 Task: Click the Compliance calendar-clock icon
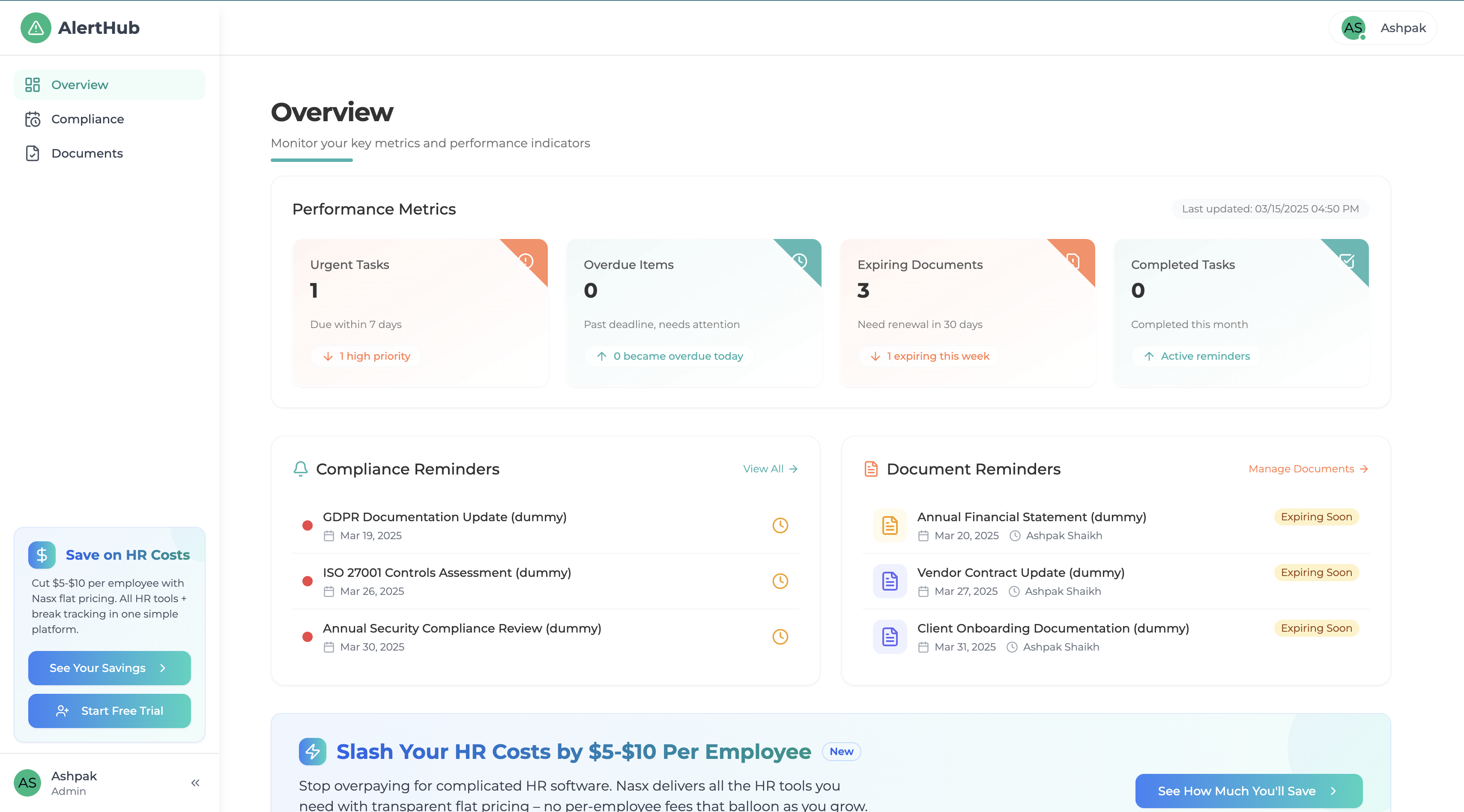click(33, 119)
